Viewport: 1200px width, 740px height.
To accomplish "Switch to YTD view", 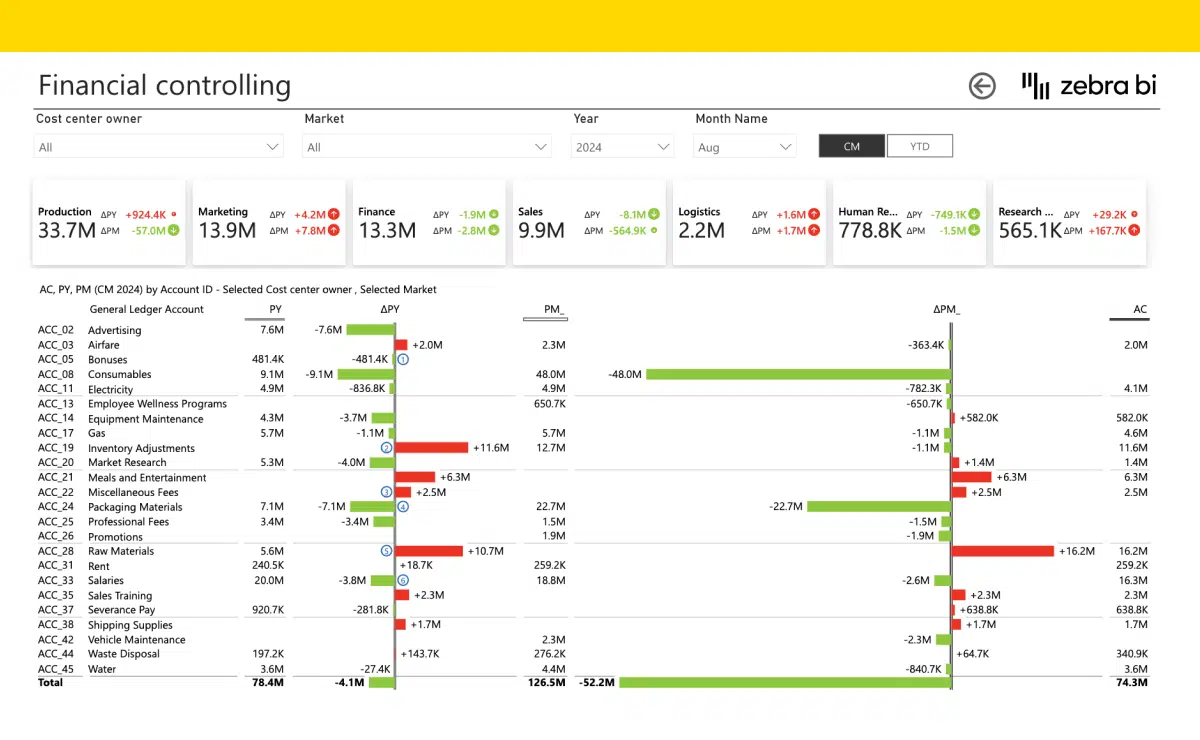I will click(x=919, y=145).
